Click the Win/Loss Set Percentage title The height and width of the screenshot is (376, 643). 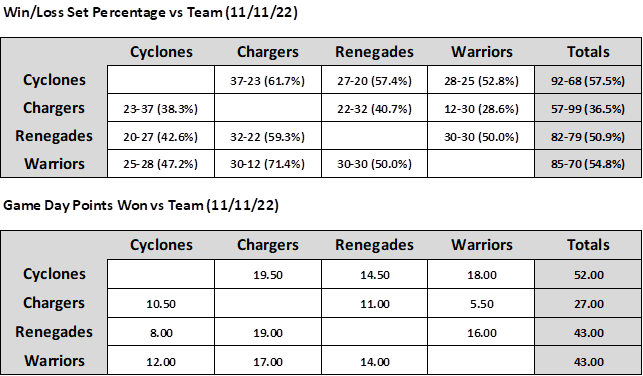pyautogui.click(x=150, y=12)
